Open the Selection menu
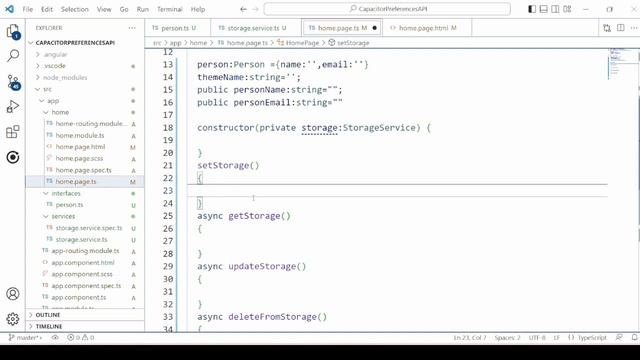The image size is (640, 360). pyautogui.click(x=75, y=9)
